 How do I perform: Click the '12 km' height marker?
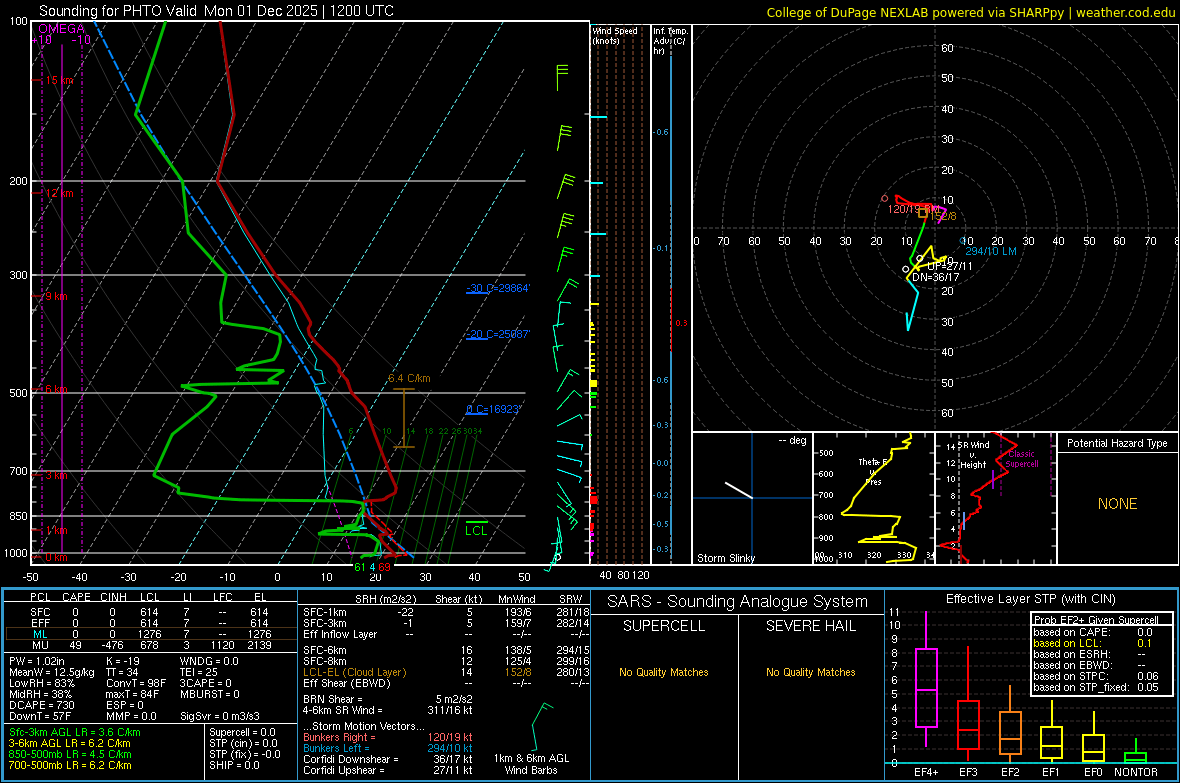[59, 193]
